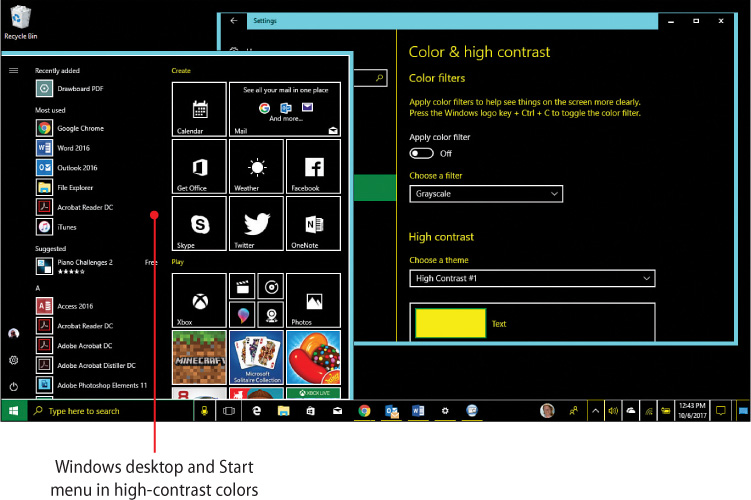Open the Grayscale filter dropdown
751x500 pixels.
coord(486,194)
